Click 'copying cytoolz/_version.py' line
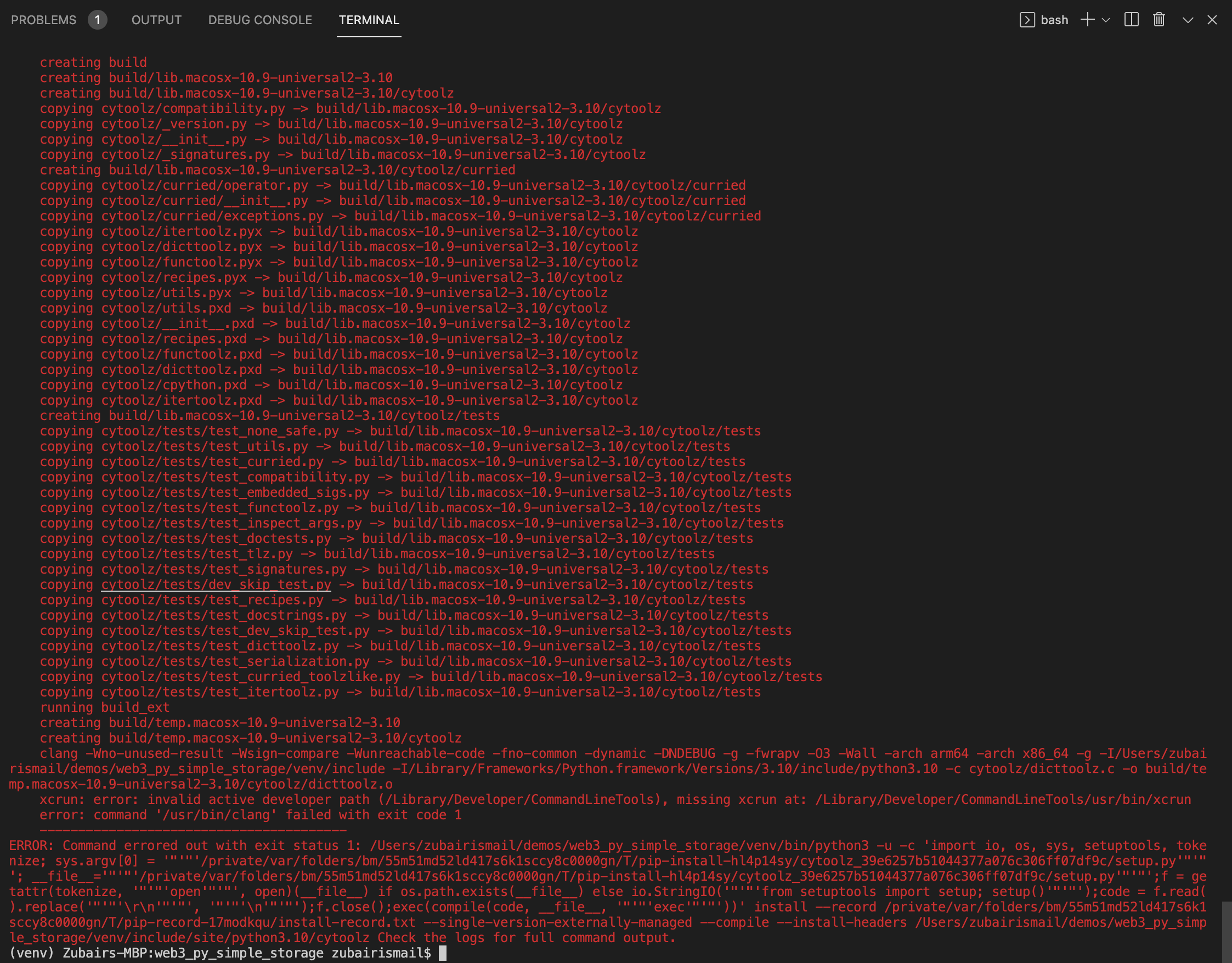This screenshot has height=963, width=1232. pos(331,123)
